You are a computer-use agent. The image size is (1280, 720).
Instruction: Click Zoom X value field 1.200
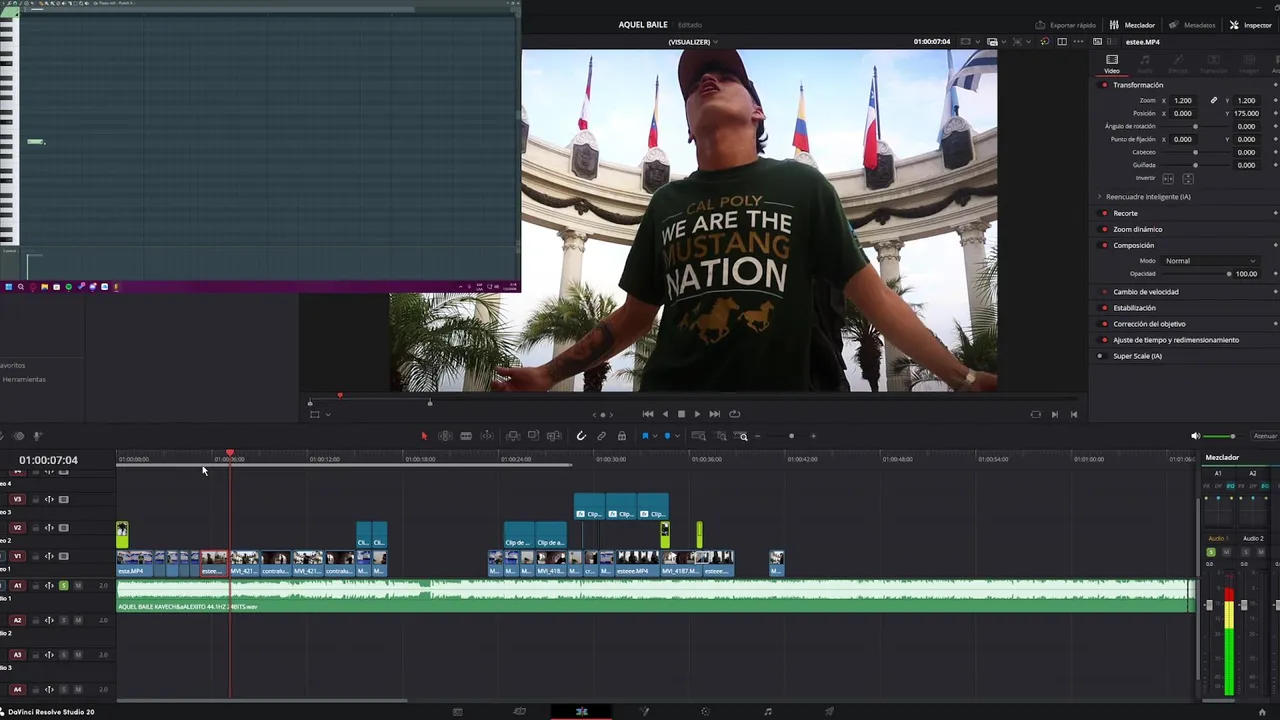tap(1183, 100)
